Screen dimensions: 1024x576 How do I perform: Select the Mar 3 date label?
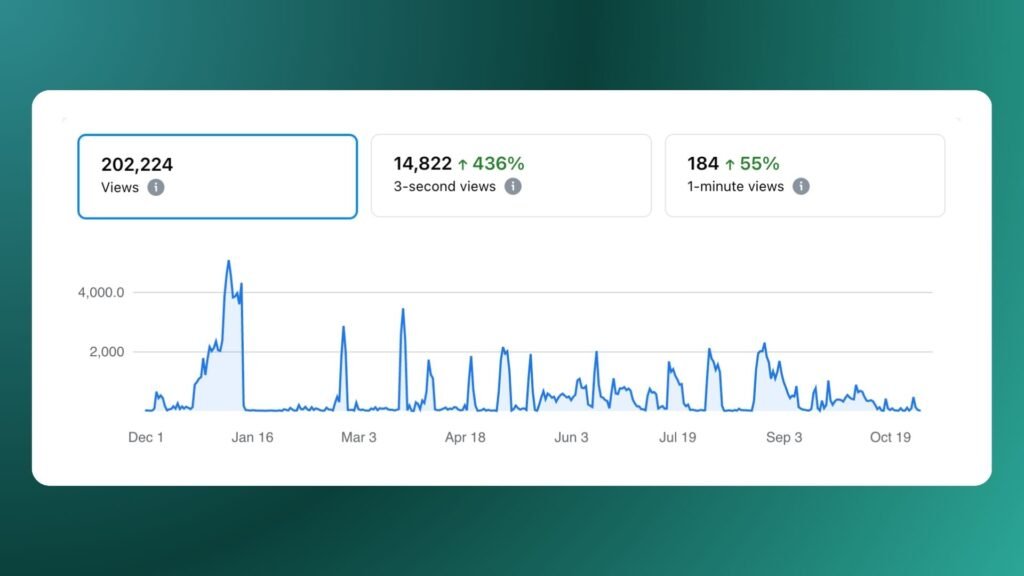tap(359, 437)
